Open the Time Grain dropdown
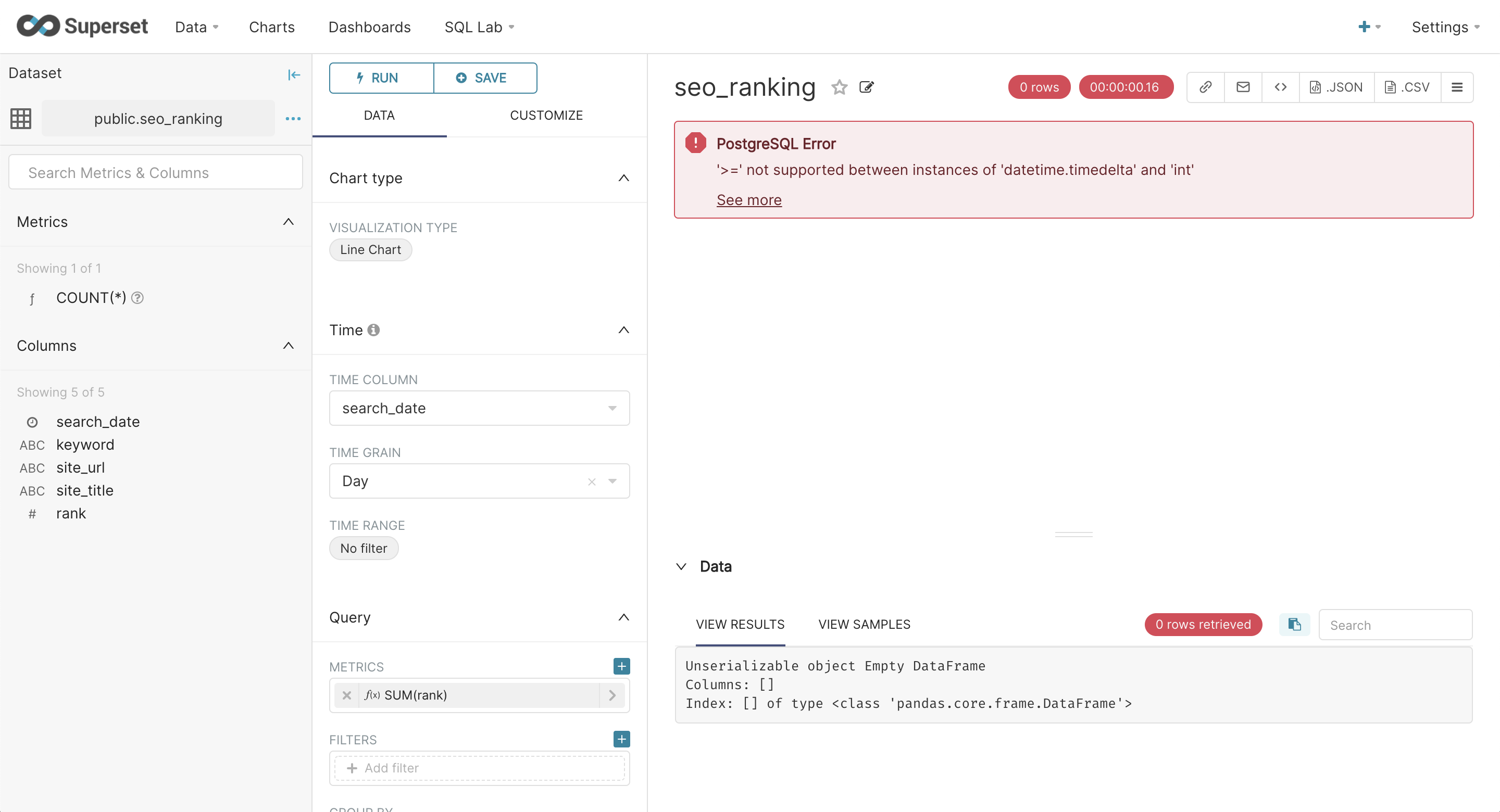This screenshot has width=1500, height=812. pyautogui.click(x=611, y=481)
